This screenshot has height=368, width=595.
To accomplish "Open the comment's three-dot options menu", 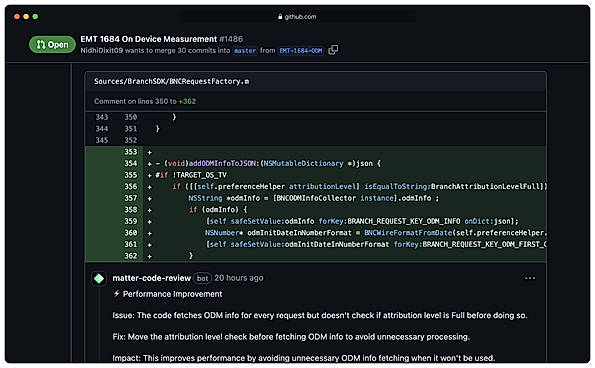I will 530,278.
